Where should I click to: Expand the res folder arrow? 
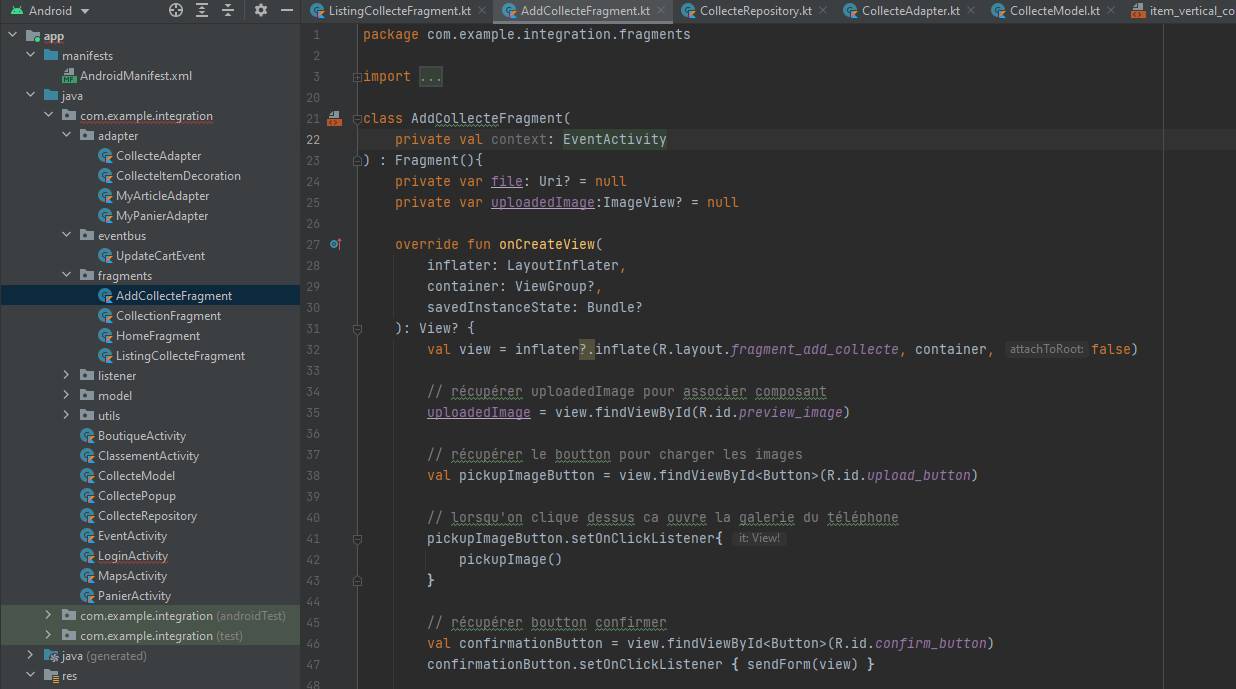click(x=30, y=676)
